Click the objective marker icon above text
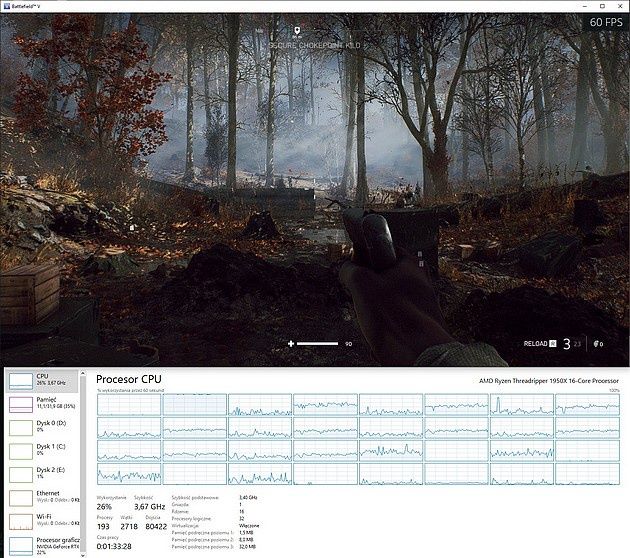The width and height of the screenshot is (630, 558). click(297, 31)
